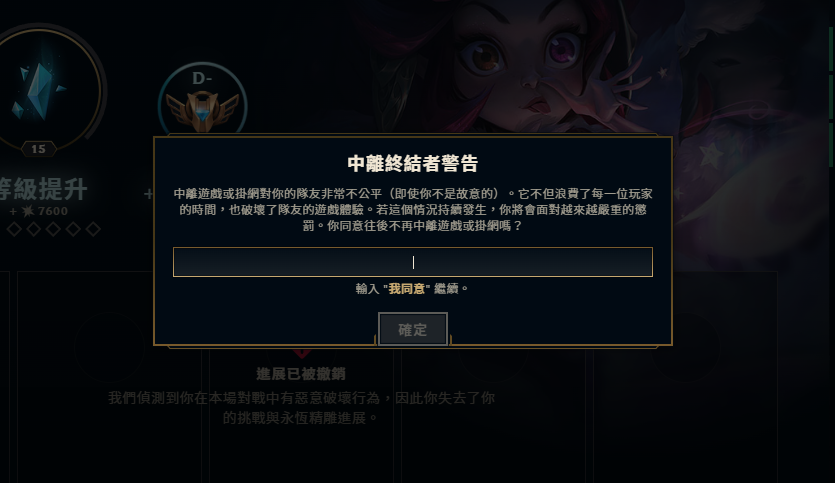The height and width of the screenshot is (483, 835).
Task: Click the blue essence burst icon beside 7600
Action: pos(28,211)
